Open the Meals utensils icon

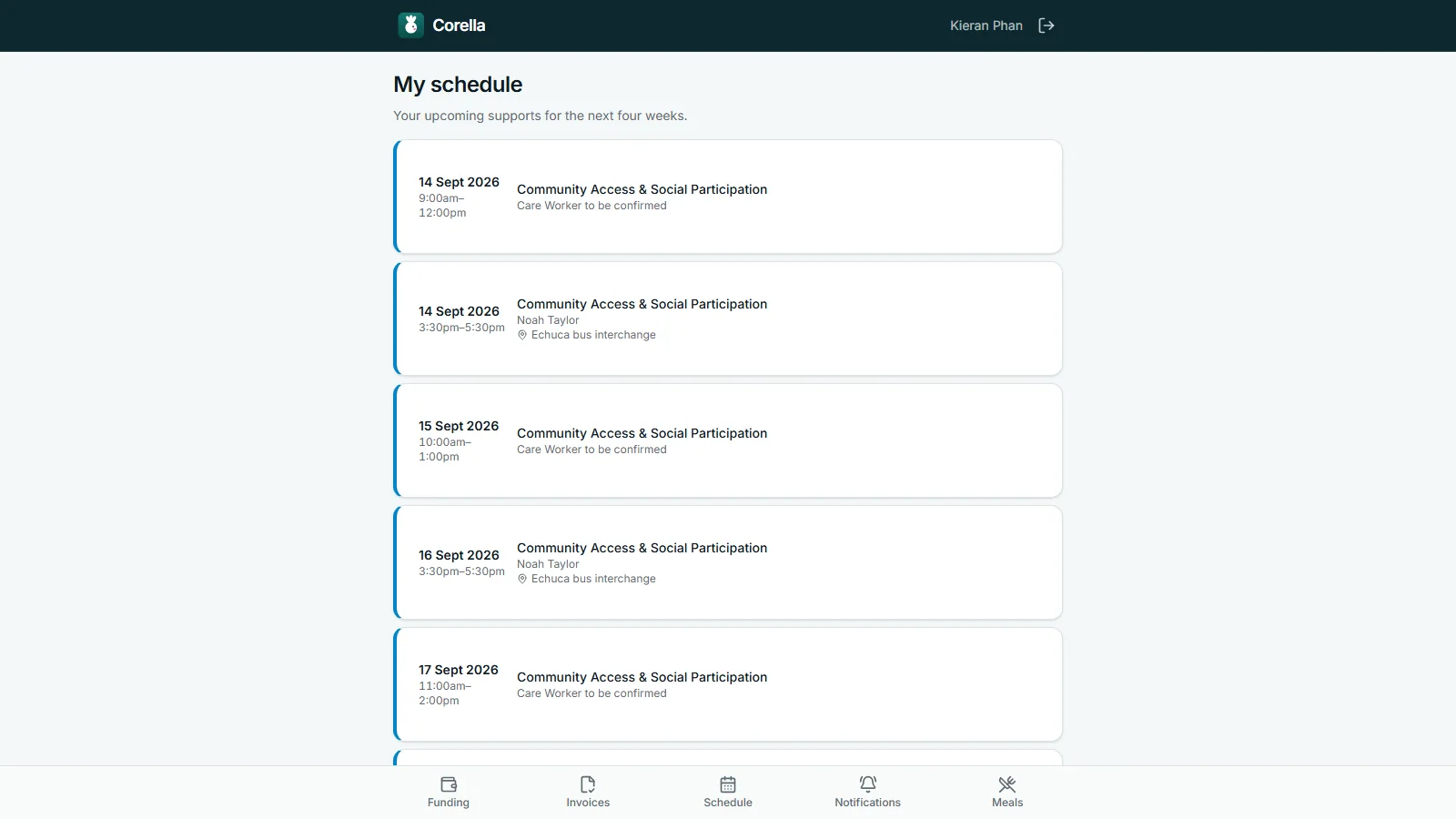click(x=1007, y=784)
